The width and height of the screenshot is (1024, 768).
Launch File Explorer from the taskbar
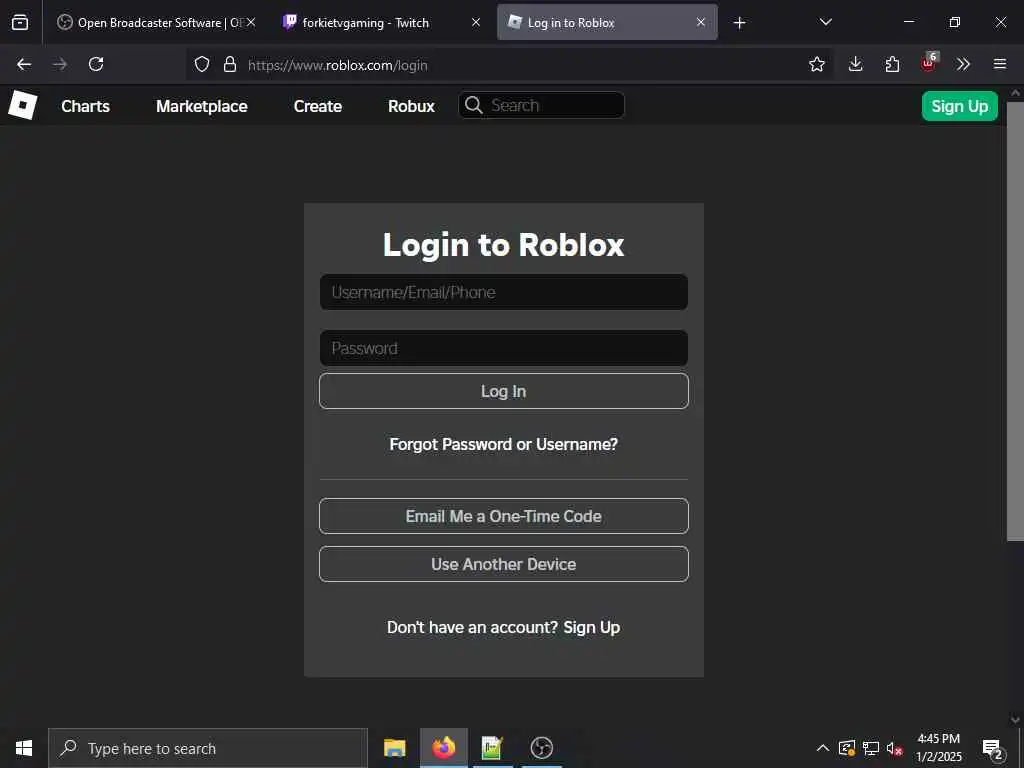point(394,748)
